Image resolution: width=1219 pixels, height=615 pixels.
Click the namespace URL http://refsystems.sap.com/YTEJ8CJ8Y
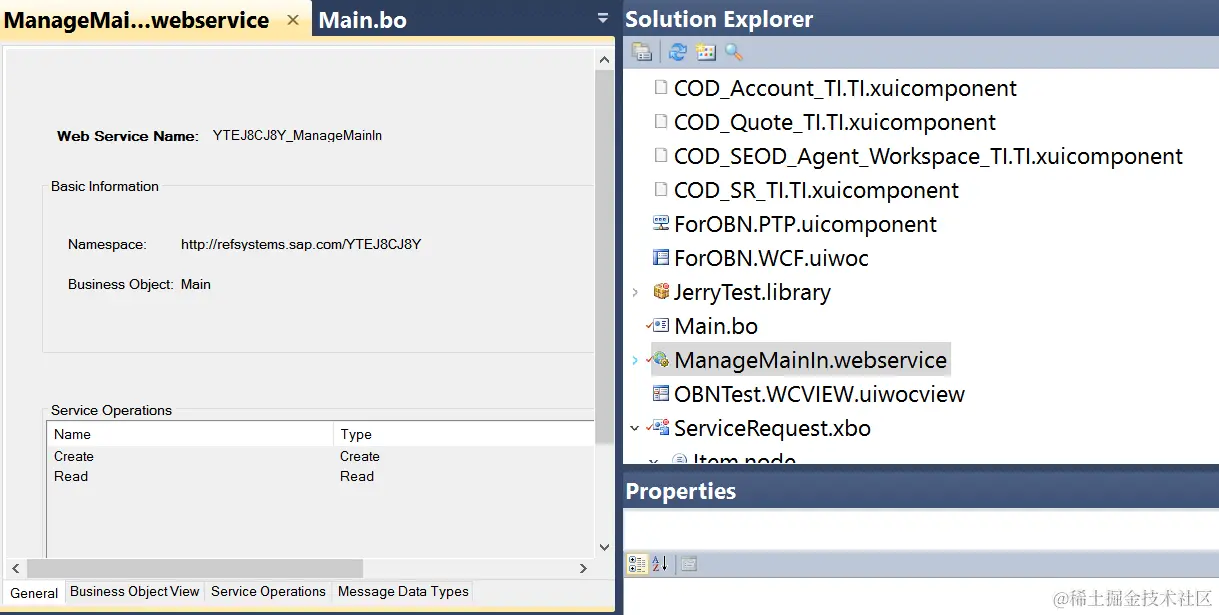pyautogui.click(x=301, y=244)
